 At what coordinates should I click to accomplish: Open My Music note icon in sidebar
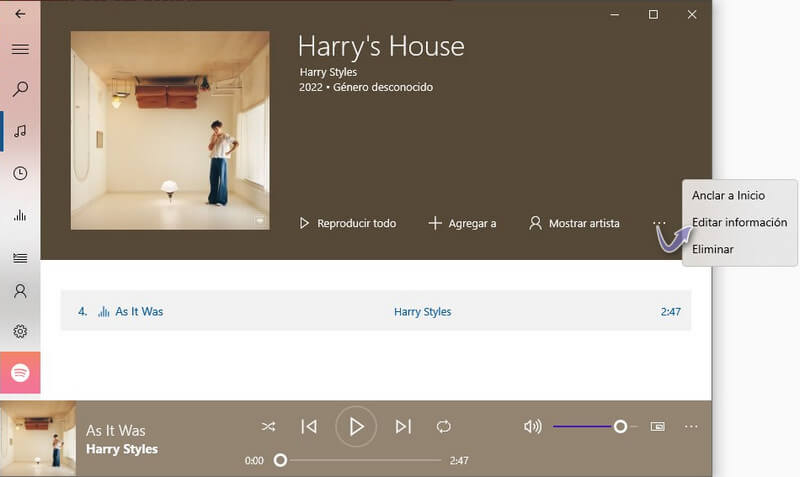[20, 131]
